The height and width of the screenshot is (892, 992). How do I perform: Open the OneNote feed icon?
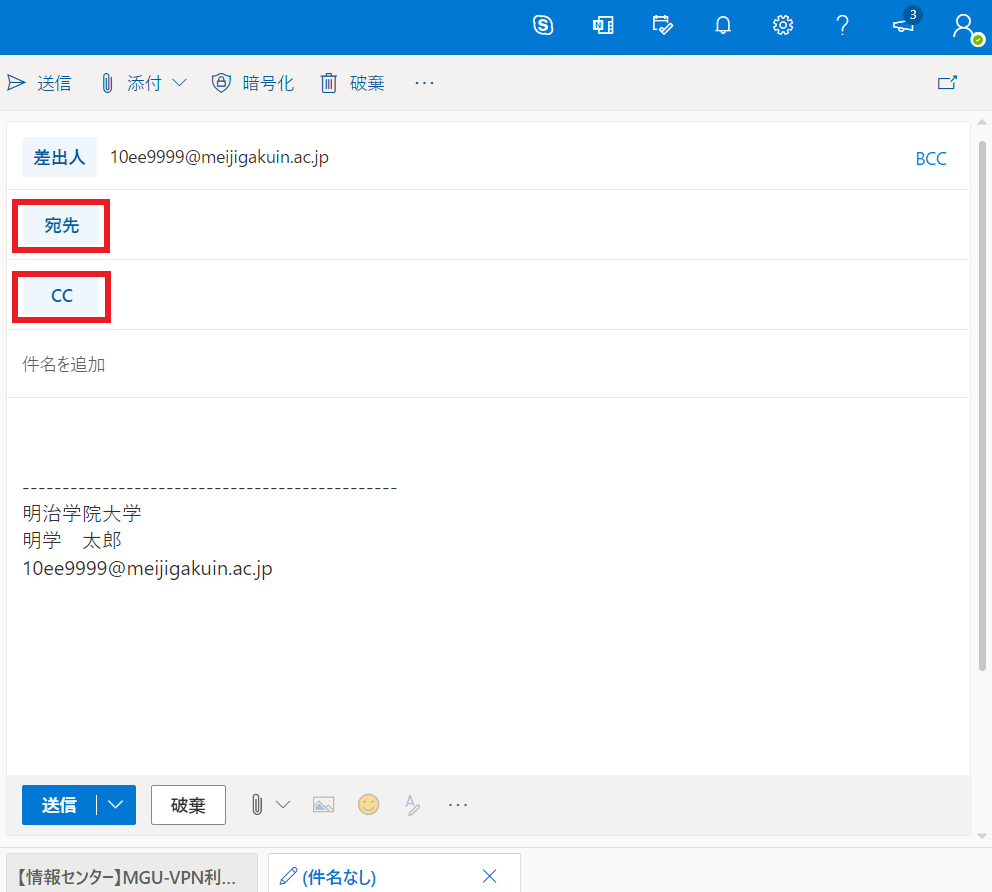[x=603, y=26]
